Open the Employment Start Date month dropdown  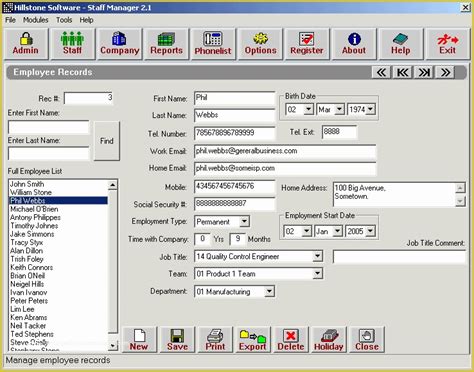[x=337, y=231]
